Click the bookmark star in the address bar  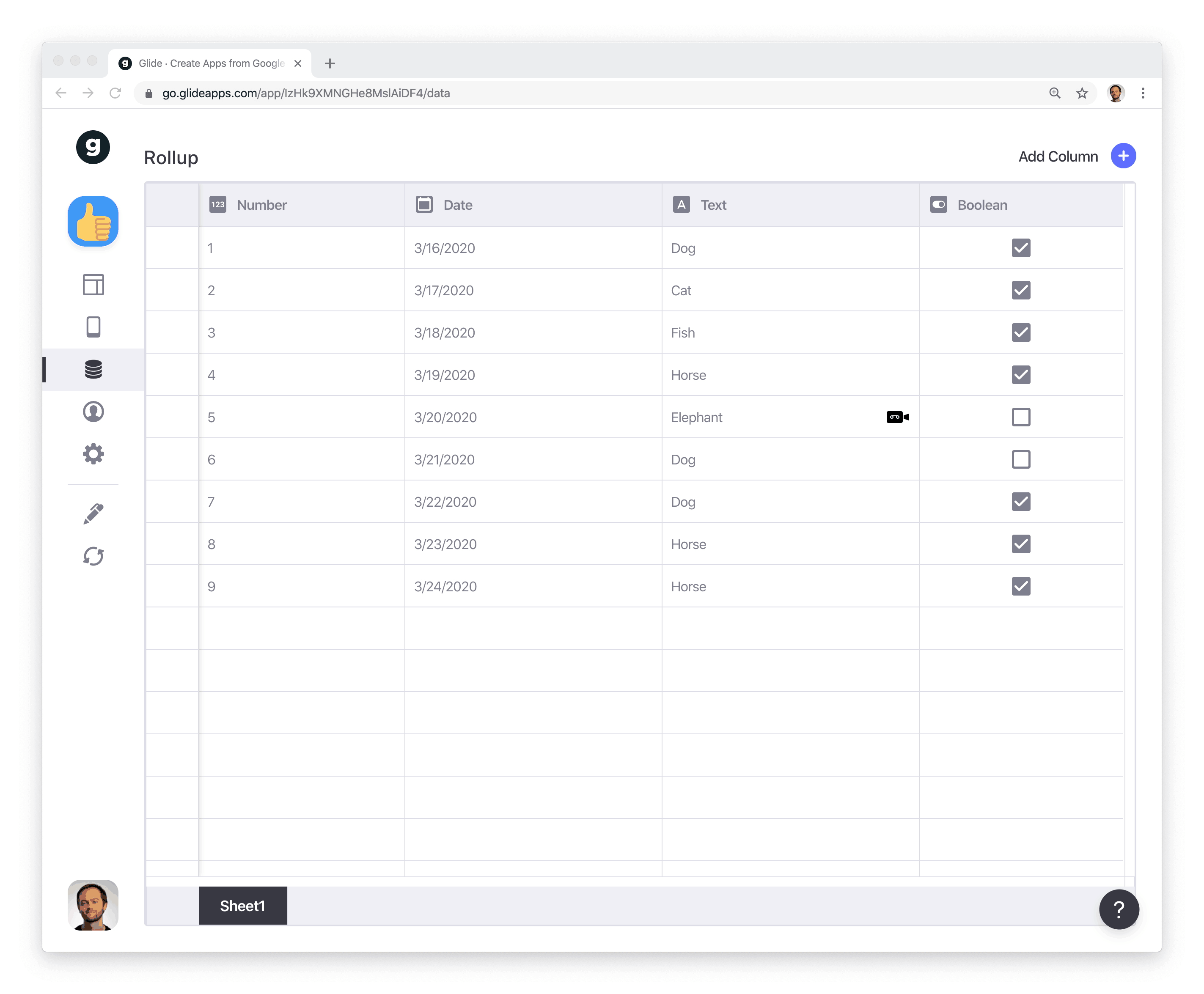1081,93
